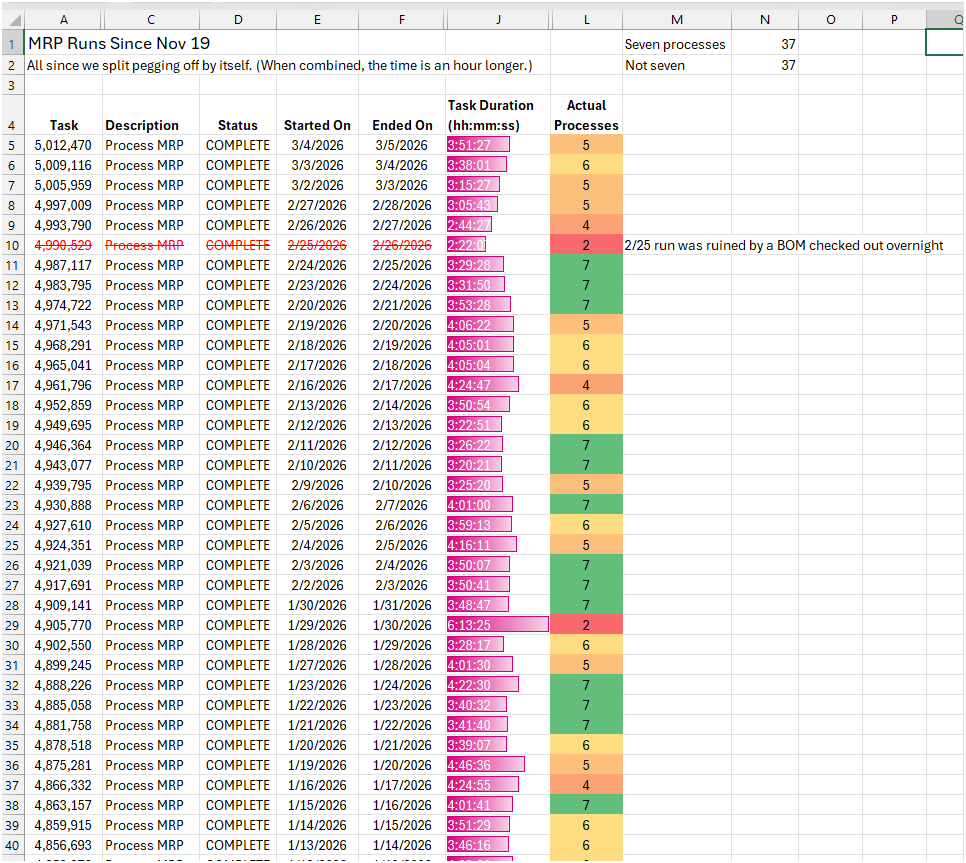The width and height of the screenshot is (966, 863).
Task: Select row 29 header
Action: (13, 625)
